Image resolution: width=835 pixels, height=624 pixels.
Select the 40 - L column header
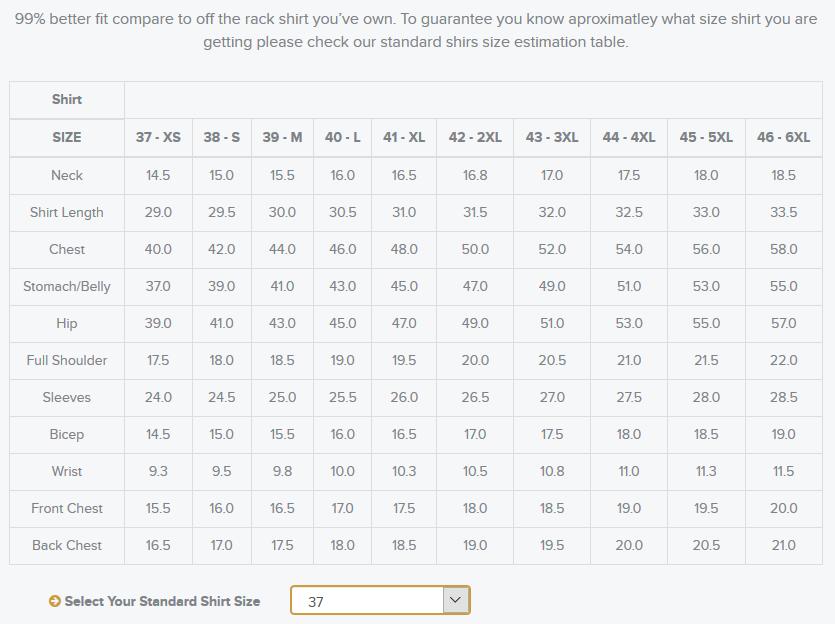coord(342,137)
